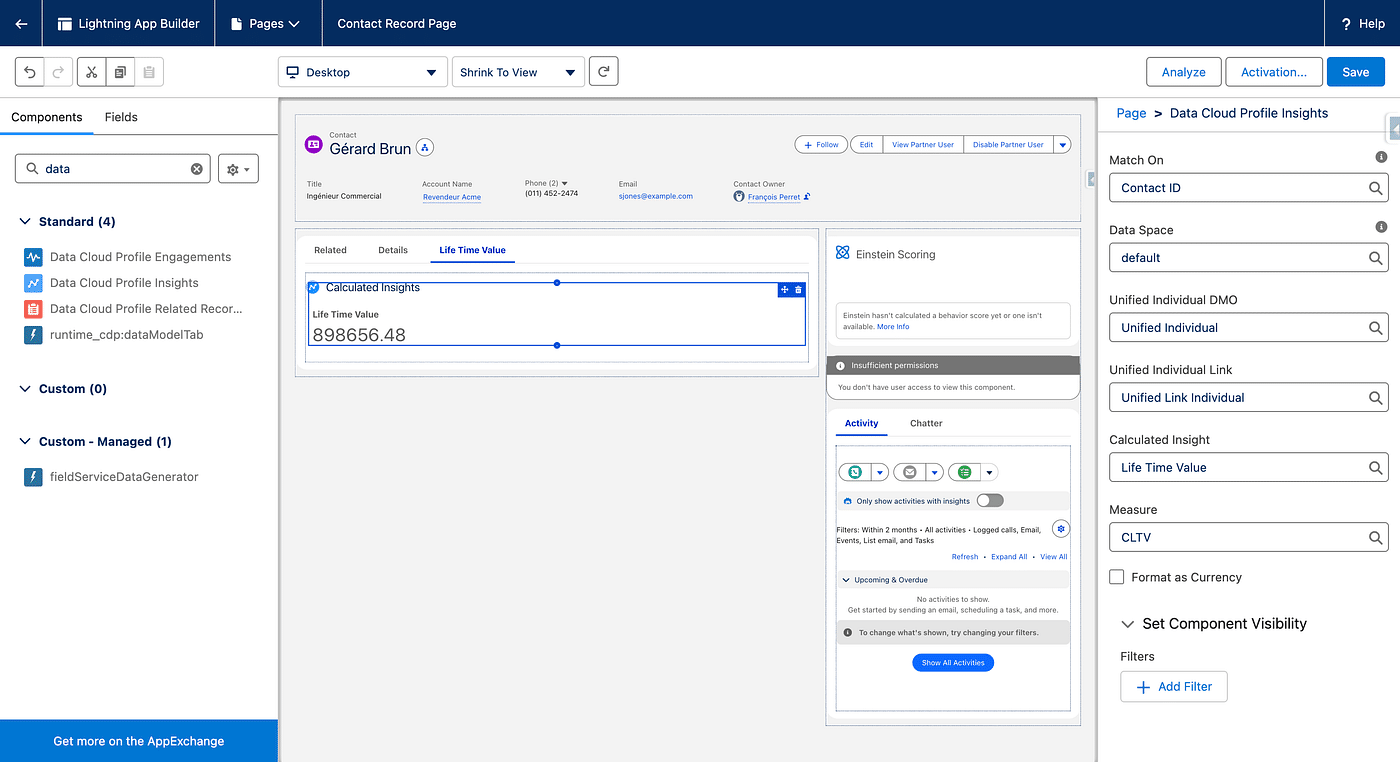Switch to the Fields tab
Image resolution: width=1400 pixels, height=762 pixels.
coord(121,117)
